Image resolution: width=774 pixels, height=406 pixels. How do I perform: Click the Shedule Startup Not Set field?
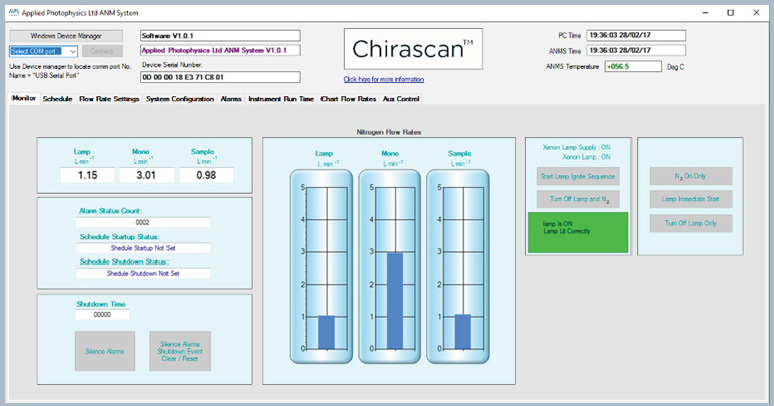pyautogui.click(x=143, y=248)
